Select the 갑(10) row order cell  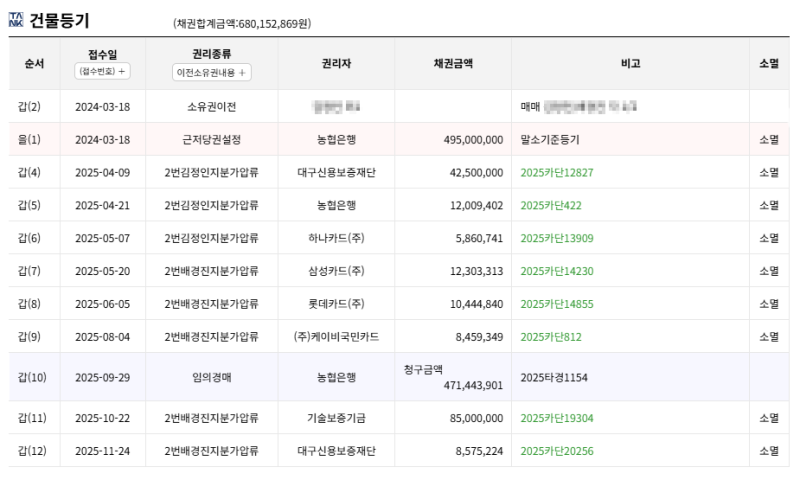[x=32, y=377]
